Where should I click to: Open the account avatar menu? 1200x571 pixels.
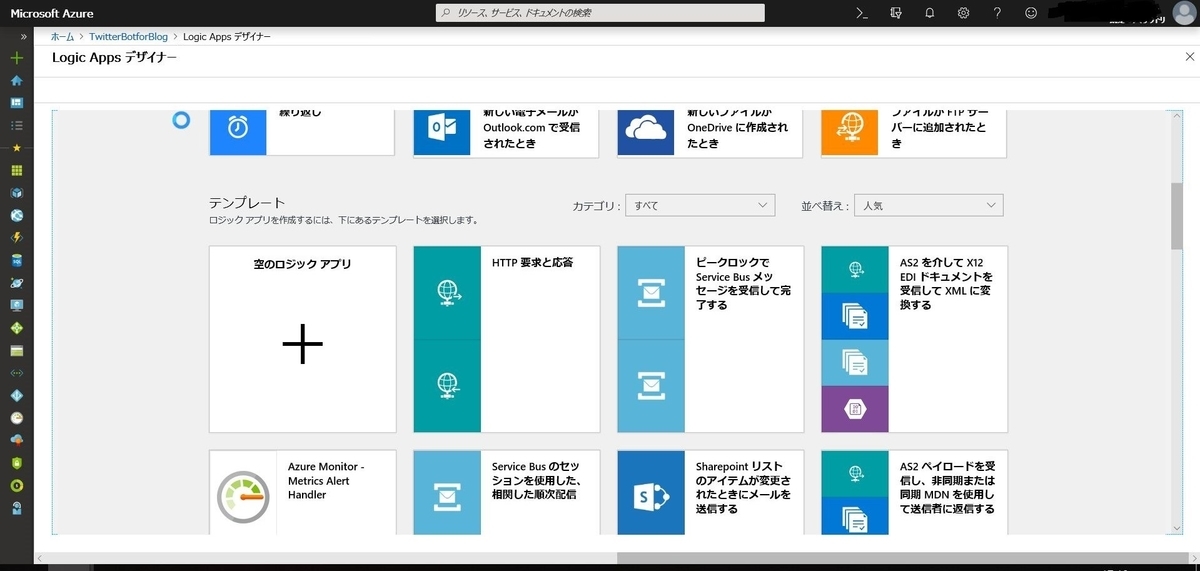point(1183,13)
